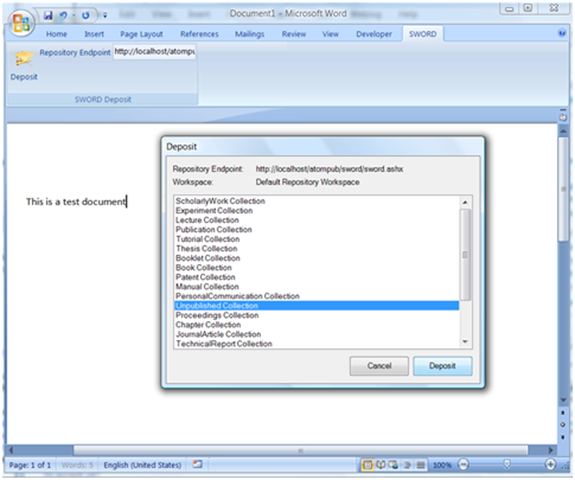The image size is (575, 480).
Task: Click collection list scroll down arrow
Action: coord(465,342)
